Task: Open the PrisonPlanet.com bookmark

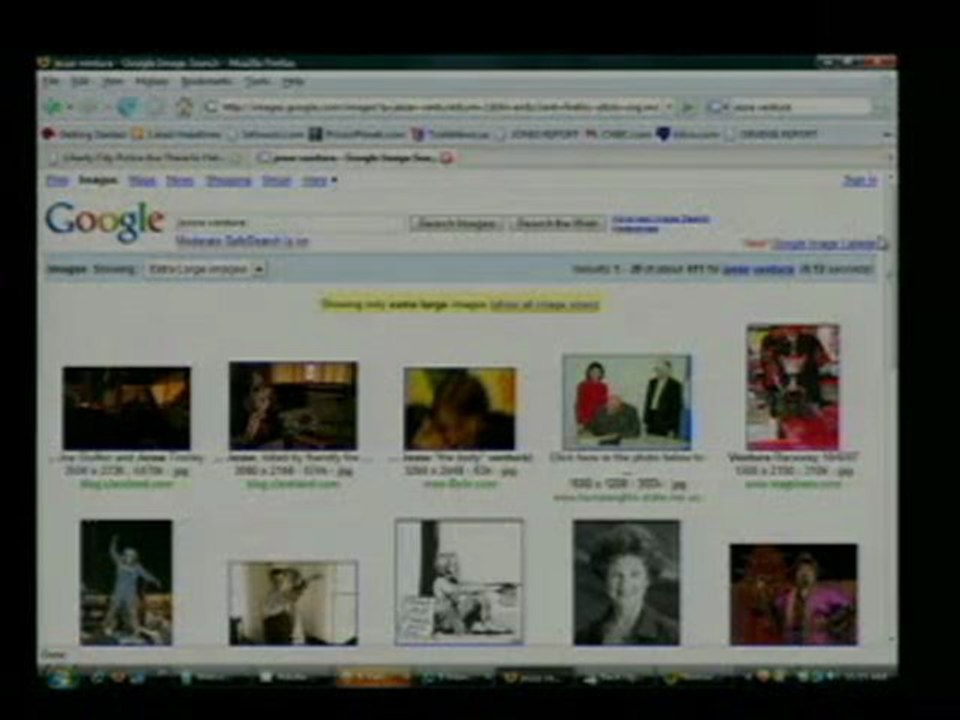Action: tap(356, 134)
